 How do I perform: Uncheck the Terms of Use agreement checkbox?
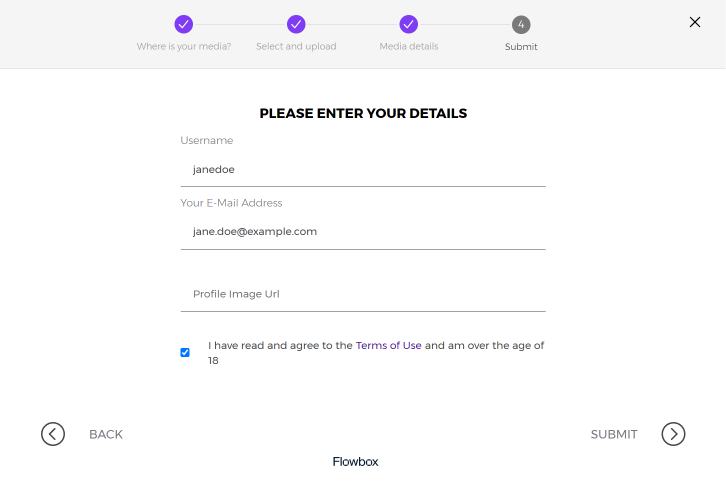[185, 353]
